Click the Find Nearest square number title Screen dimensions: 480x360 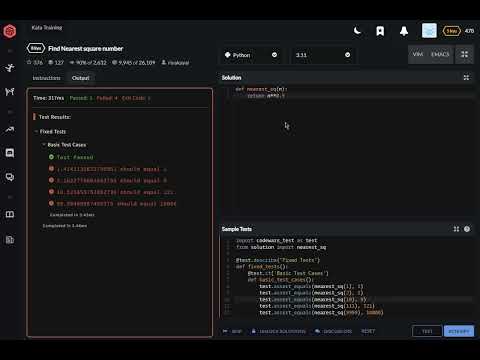point(86,49)
